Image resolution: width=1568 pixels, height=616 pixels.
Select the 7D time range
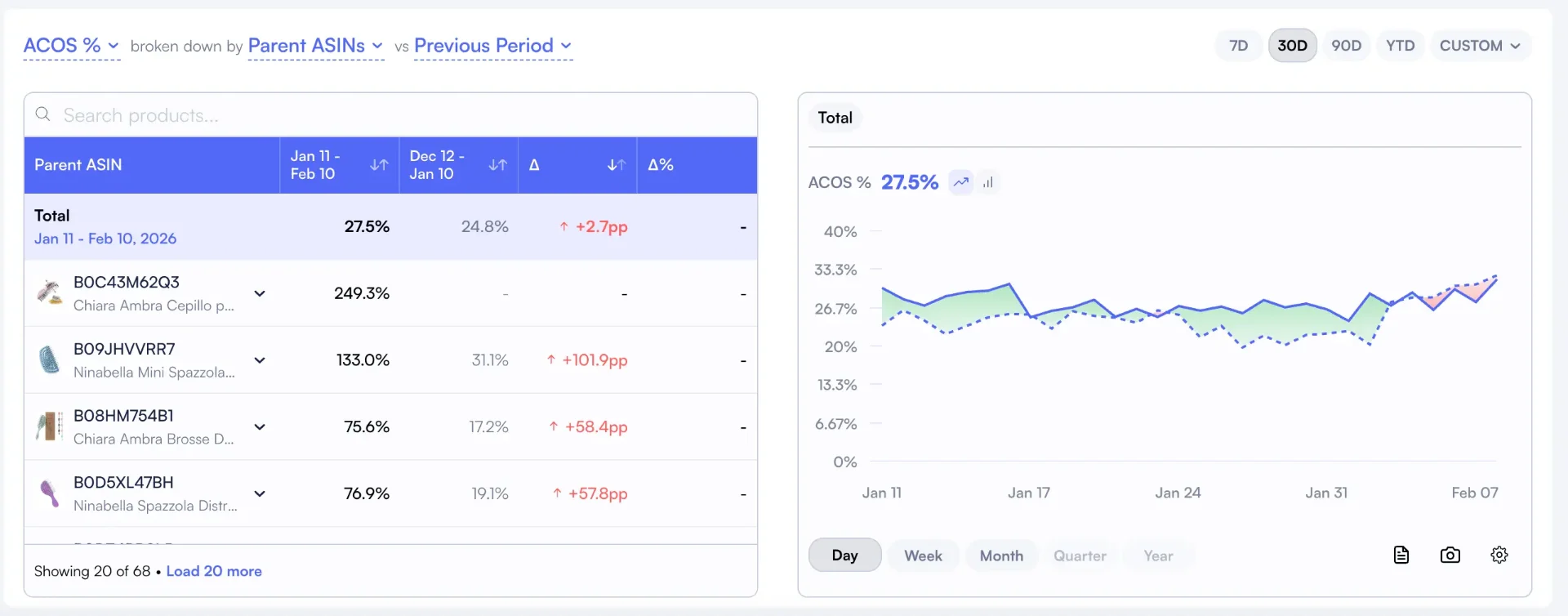(1239, 46)
